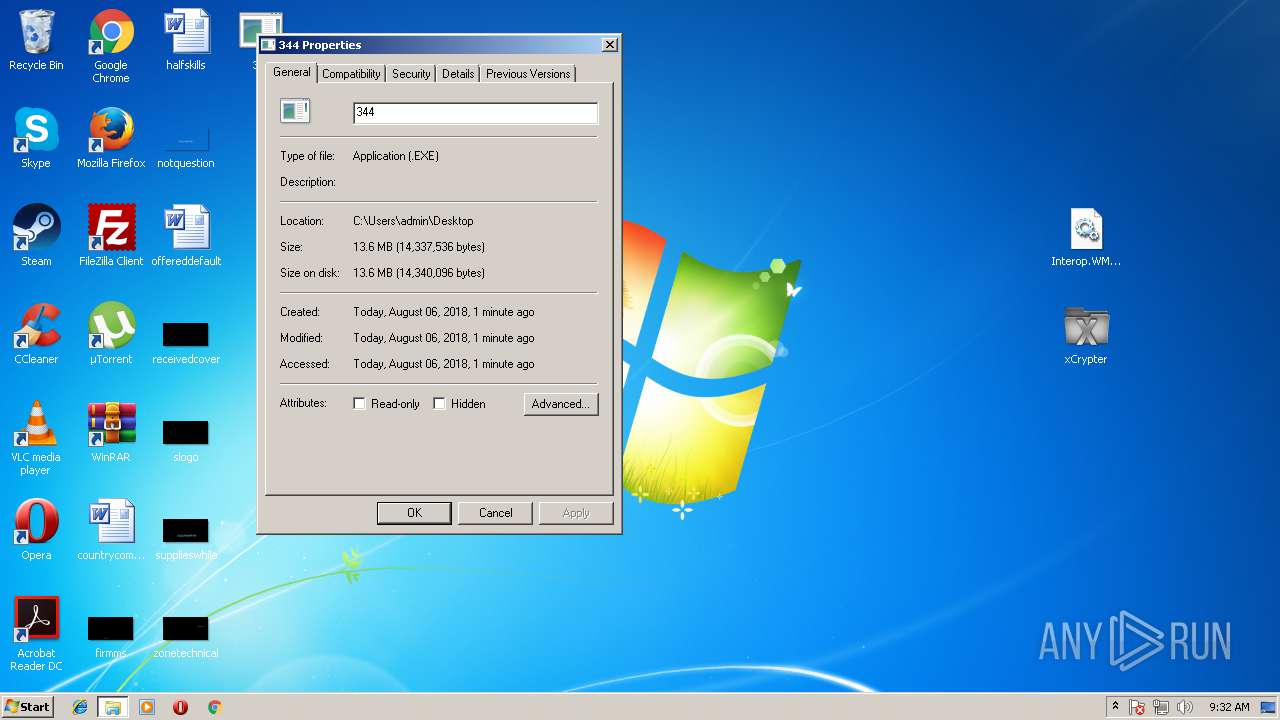Open the Security tab
This screenshot has height=720, width=1280.
411,74
